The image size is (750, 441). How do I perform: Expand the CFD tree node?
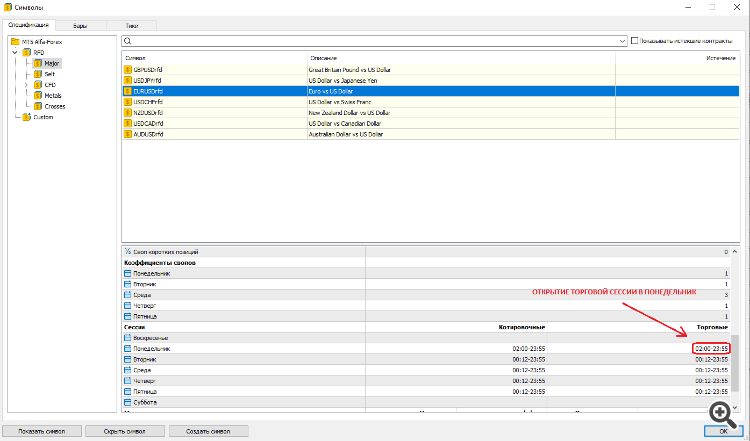pyautogui.click(x=26, y=85)
